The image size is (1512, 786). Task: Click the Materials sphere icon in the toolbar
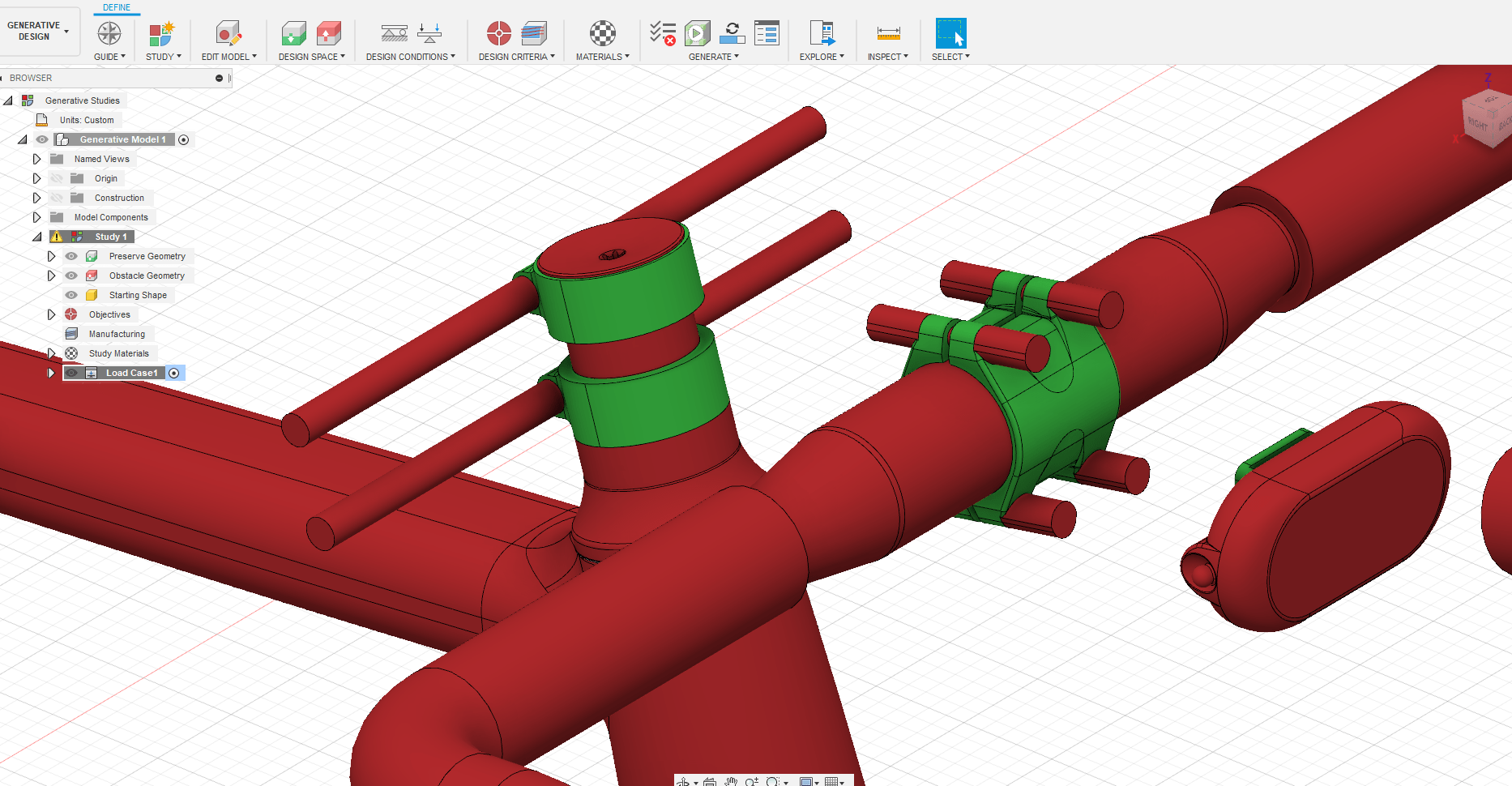pyautogui.click(x=601, y=34)
